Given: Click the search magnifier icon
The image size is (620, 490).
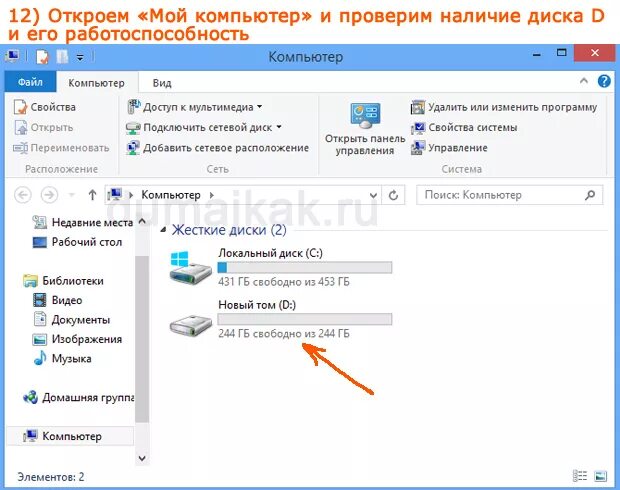Looking at the screenshot, I should pyautogui.click(x=590, y=195).
